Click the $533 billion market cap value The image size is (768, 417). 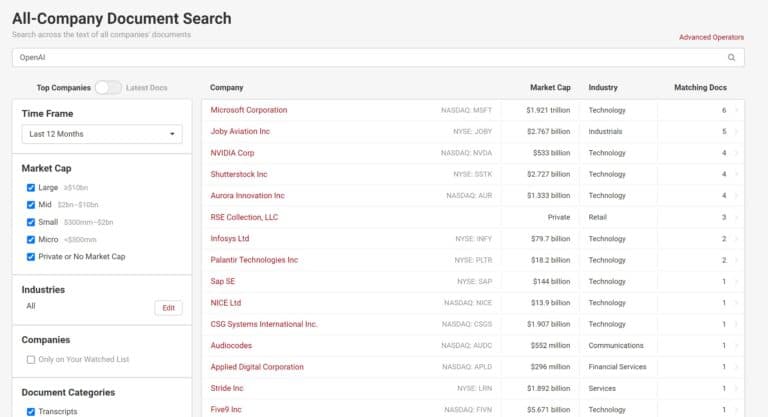[552, 153]
